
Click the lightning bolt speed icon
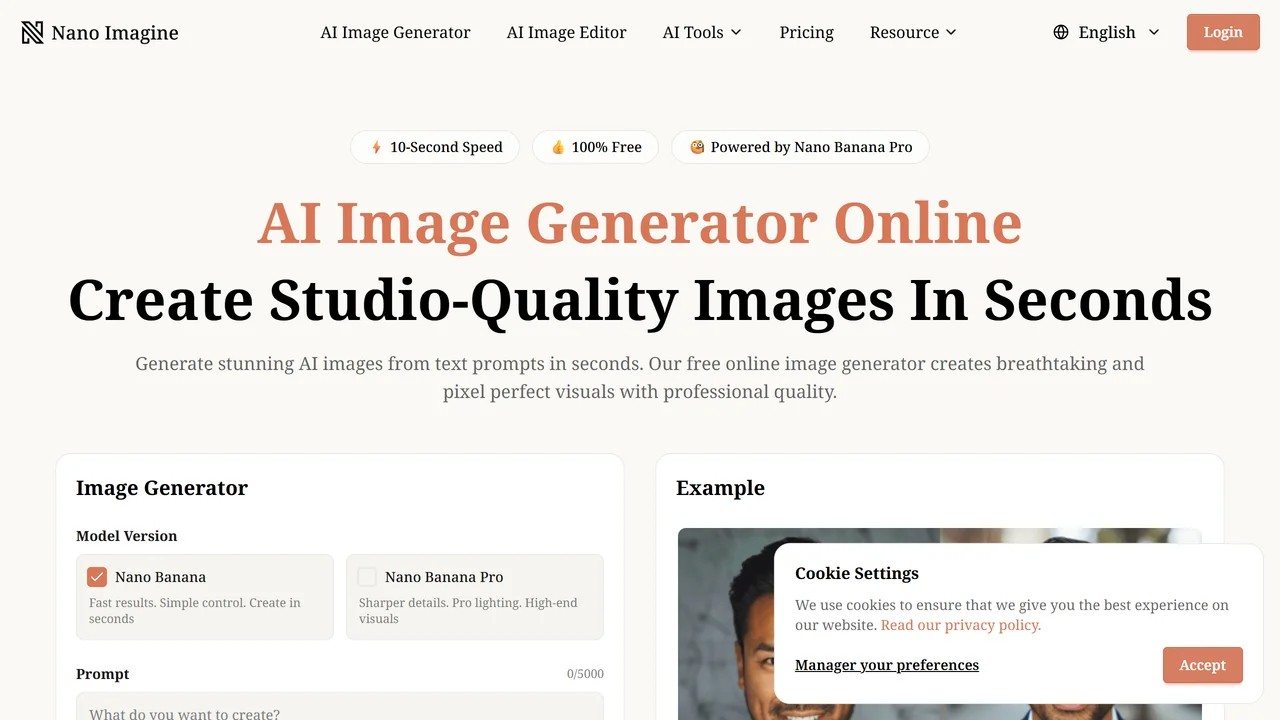pos(376,147)
